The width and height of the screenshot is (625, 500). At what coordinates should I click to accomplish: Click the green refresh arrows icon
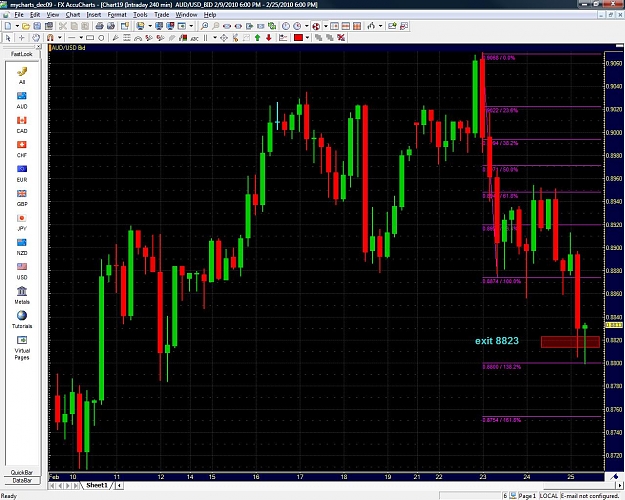coord(272,26)
